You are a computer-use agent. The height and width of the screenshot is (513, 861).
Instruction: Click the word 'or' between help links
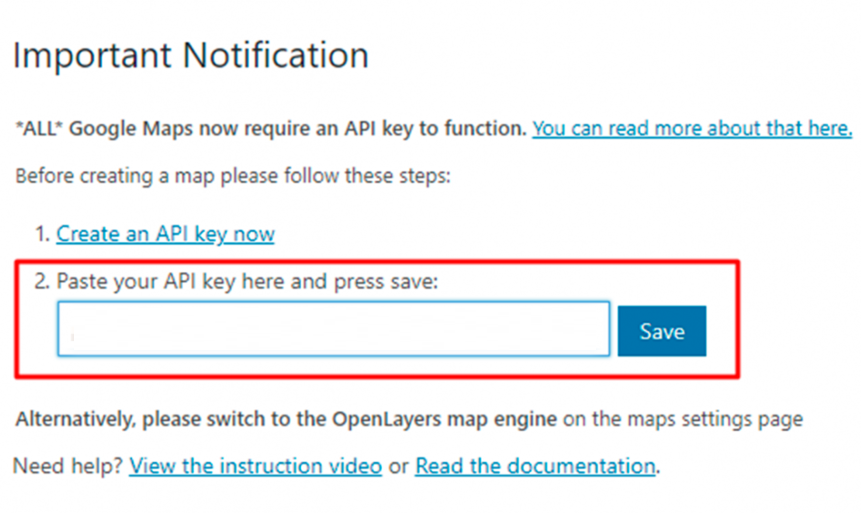[399, 467]
